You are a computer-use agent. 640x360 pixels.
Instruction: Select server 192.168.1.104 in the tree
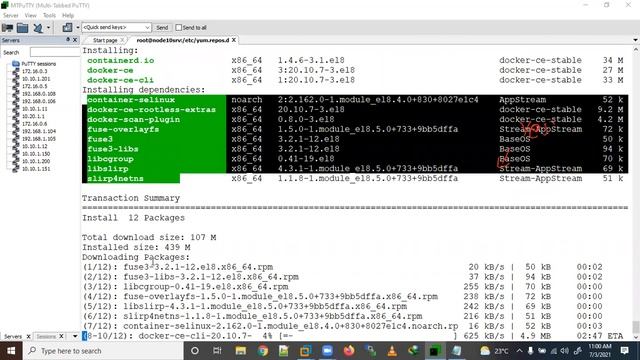pyautogui.click(x=39, y=131)
